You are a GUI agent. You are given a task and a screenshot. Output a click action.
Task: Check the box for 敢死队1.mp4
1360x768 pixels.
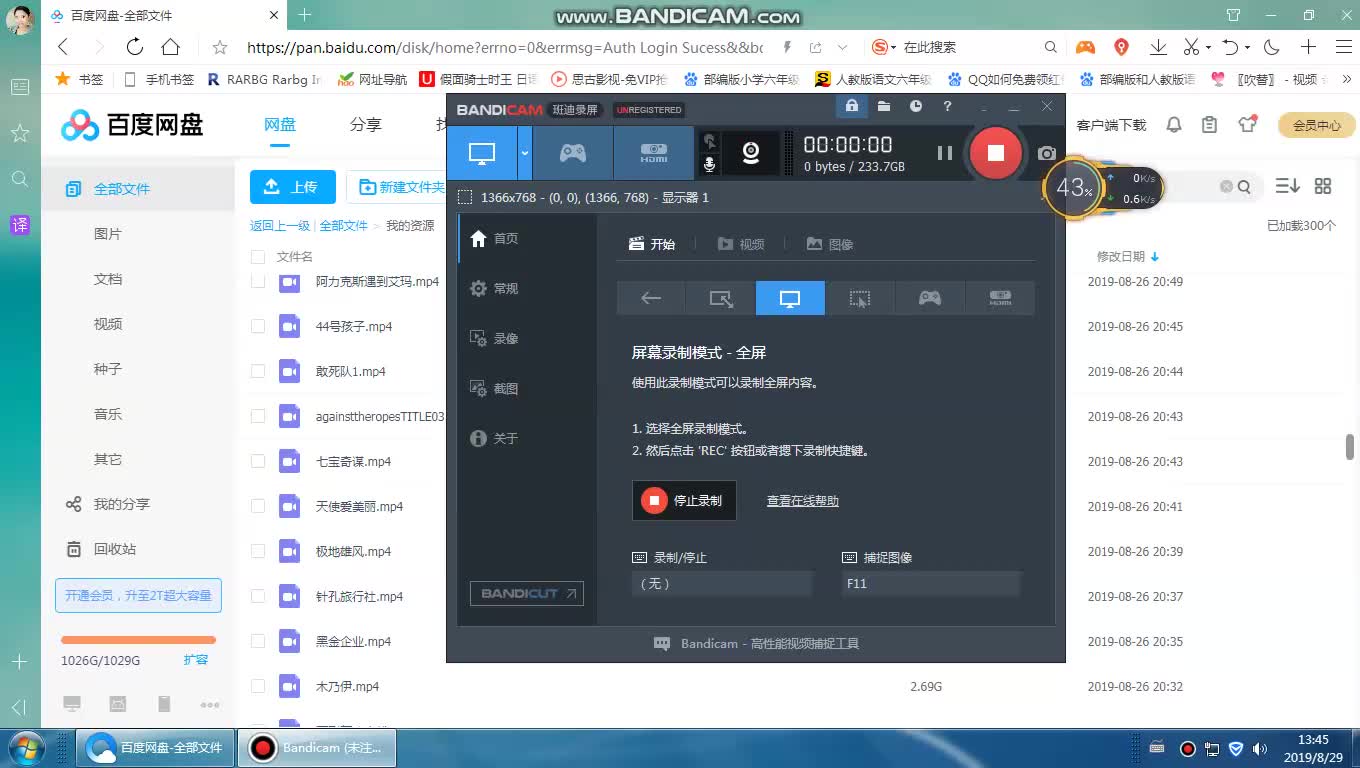(x=258, y=371)
